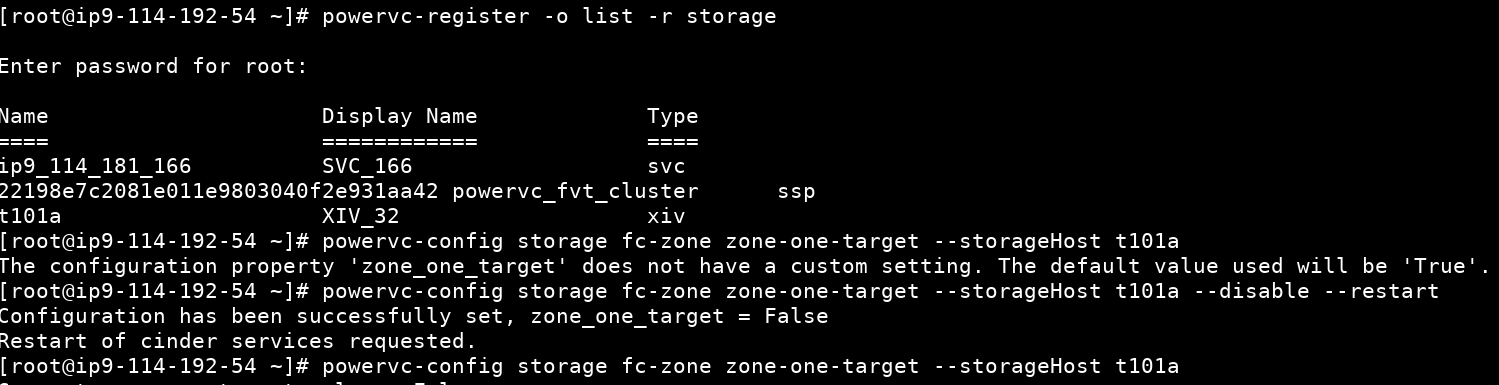This screenshot has width=1499, height=385.
Task: Click the ssp cluster ID 22198e7c2081e011e9803040f2e931aa42
Action: point(219,191)
